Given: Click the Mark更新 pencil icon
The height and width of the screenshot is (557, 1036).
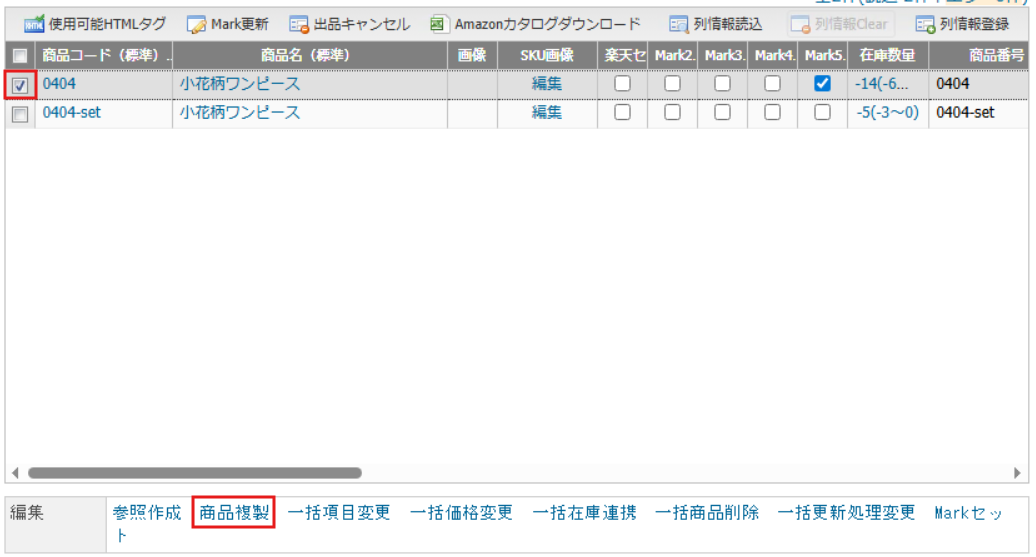Looking at the screenshot, I should [x=196, y=25].
